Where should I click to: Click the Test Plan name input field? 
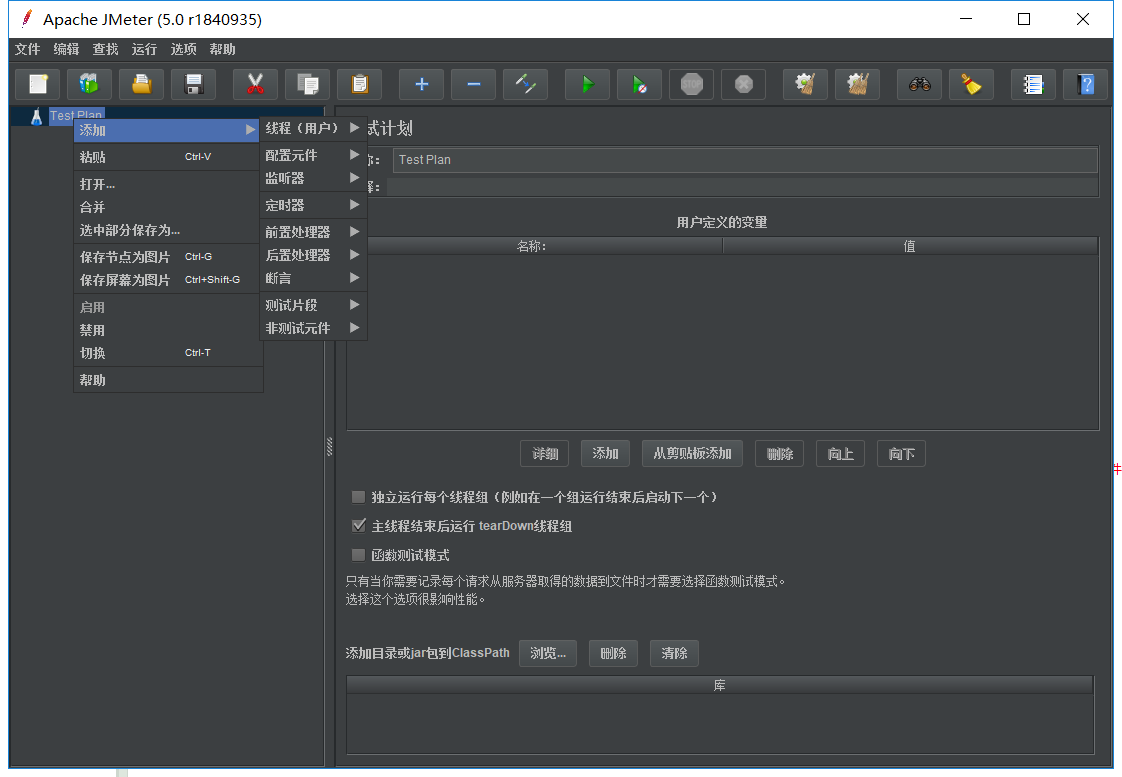click(x=745, y=160)
